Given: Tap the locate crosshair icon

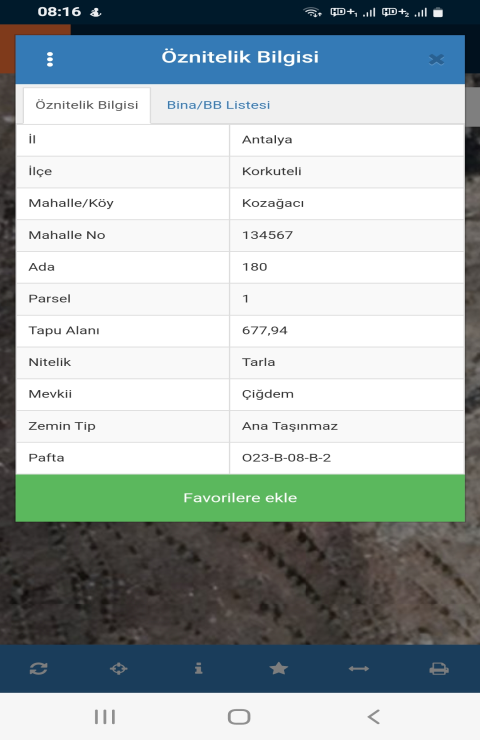Looking at the screenshot, I should (118, 669).
